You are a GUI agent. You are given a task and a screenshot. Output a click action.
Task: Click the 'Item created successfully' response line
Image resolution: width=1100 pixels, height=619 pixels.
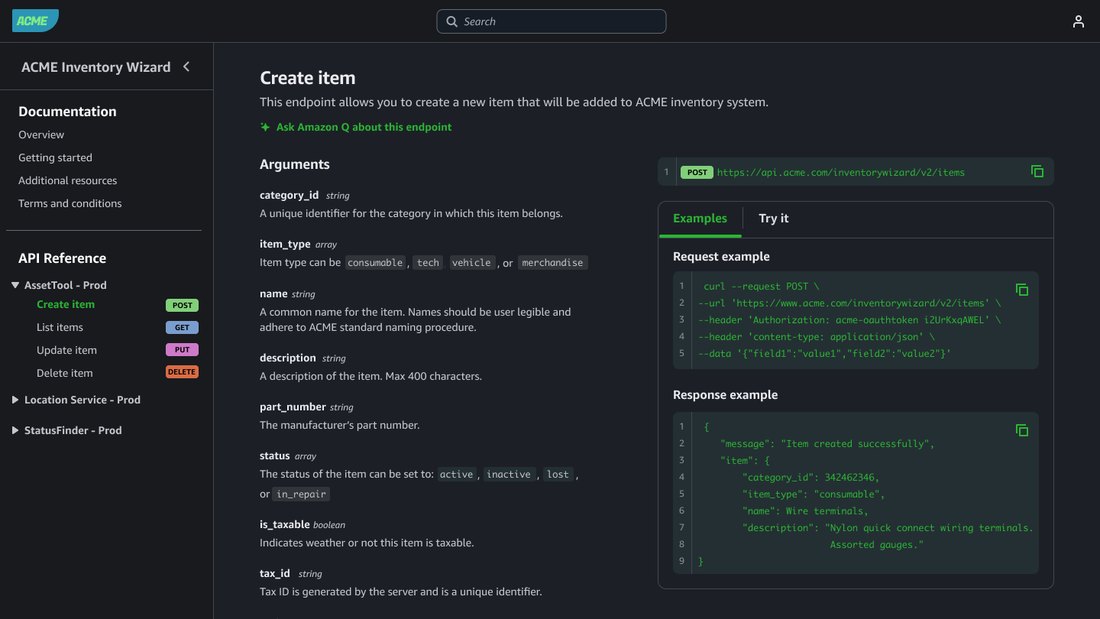(x=827, y=444)
